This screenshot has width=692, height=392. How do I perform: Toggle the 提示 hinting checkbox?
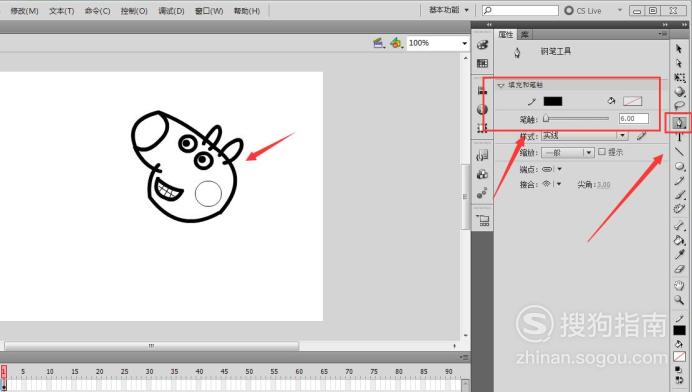[x=602, y=152]
